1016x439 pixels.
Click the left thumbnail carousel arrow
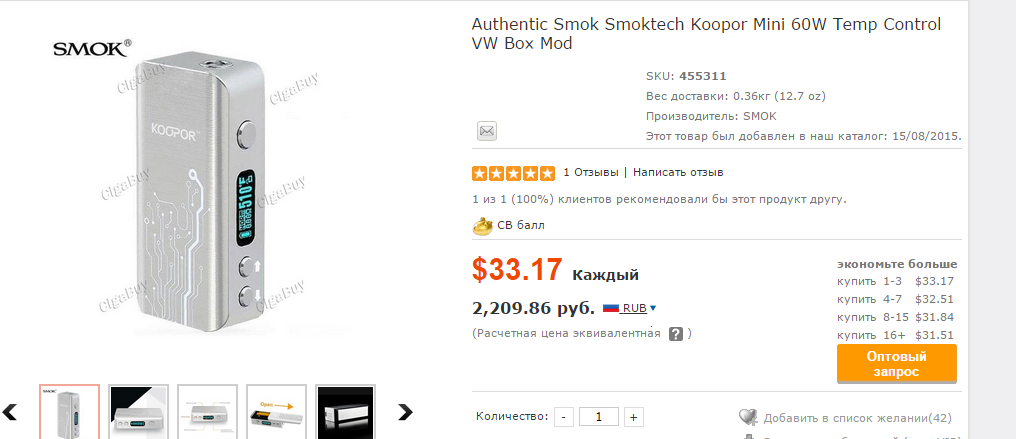click(x=10, y=412)
